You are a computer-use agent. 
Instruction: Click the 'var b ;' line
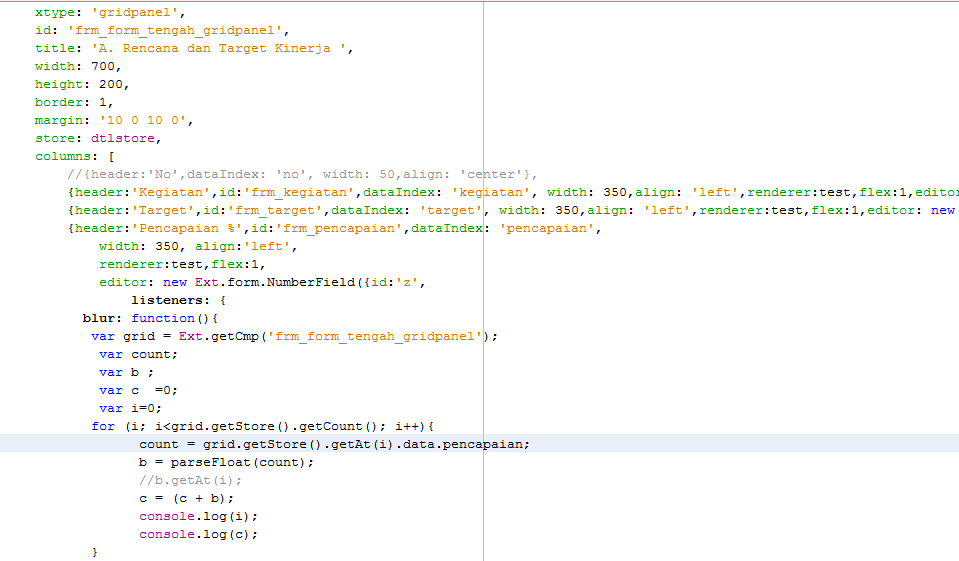click(126, 373)
